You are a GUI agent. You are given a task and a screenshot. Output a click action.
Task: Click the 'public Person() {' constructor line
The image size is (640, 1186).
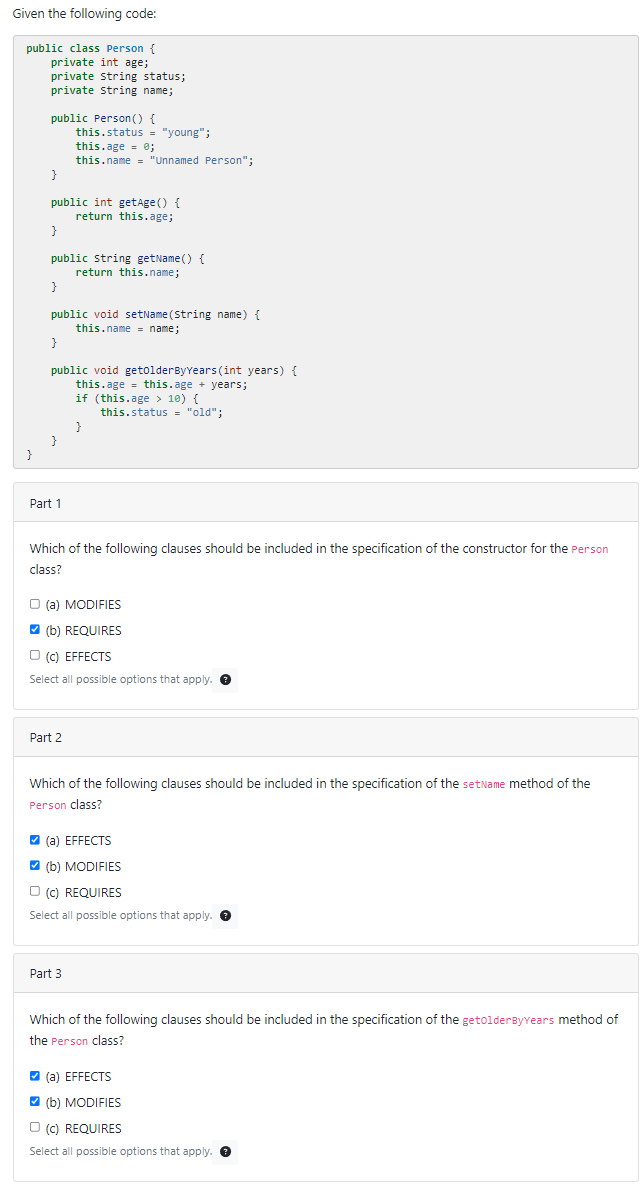coord(103,118)
